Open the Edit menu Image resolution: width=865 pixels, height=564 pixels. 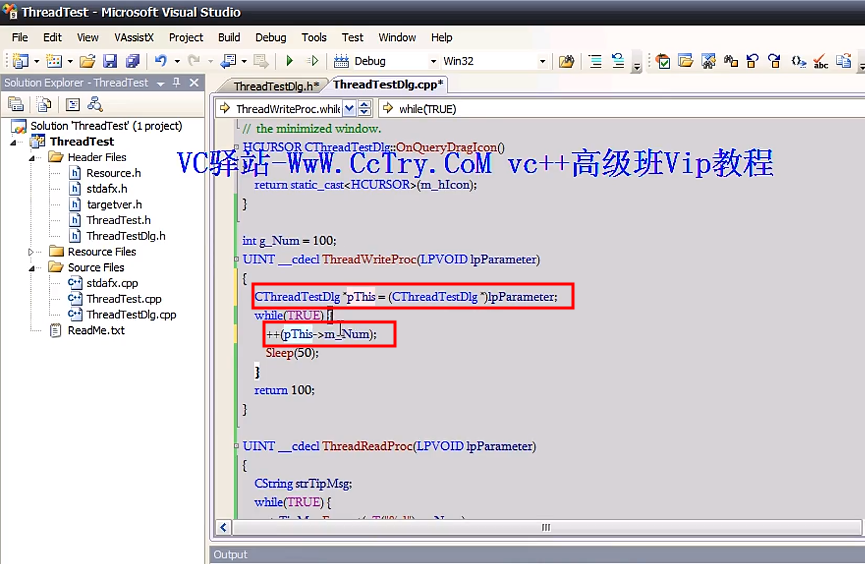point(52,37)
